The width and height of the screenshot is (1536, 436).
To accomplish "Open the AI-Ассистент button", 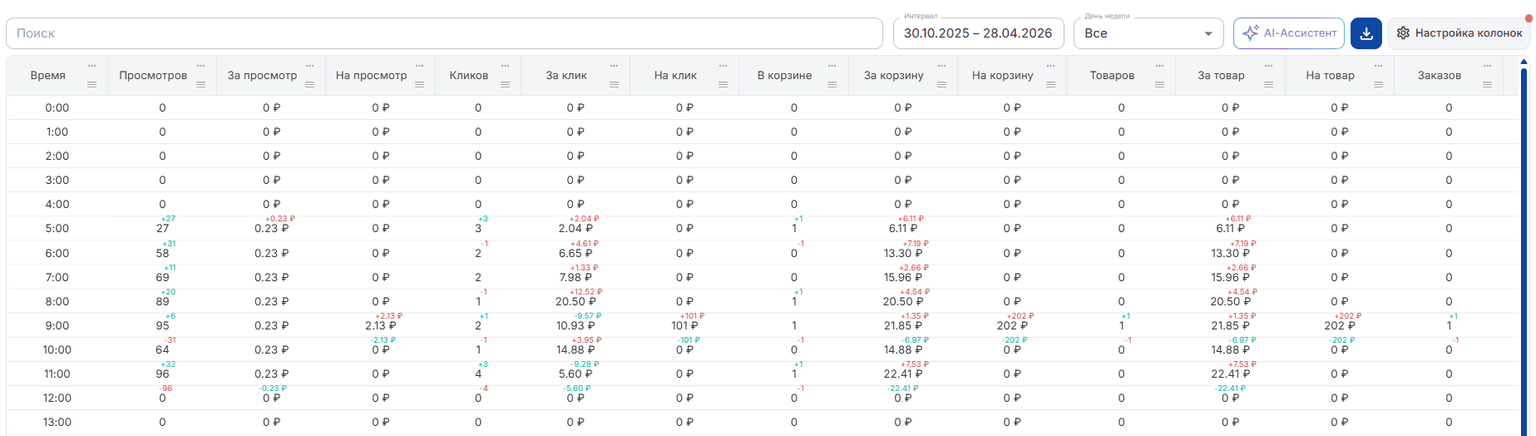I will [x=1289, y=33].
